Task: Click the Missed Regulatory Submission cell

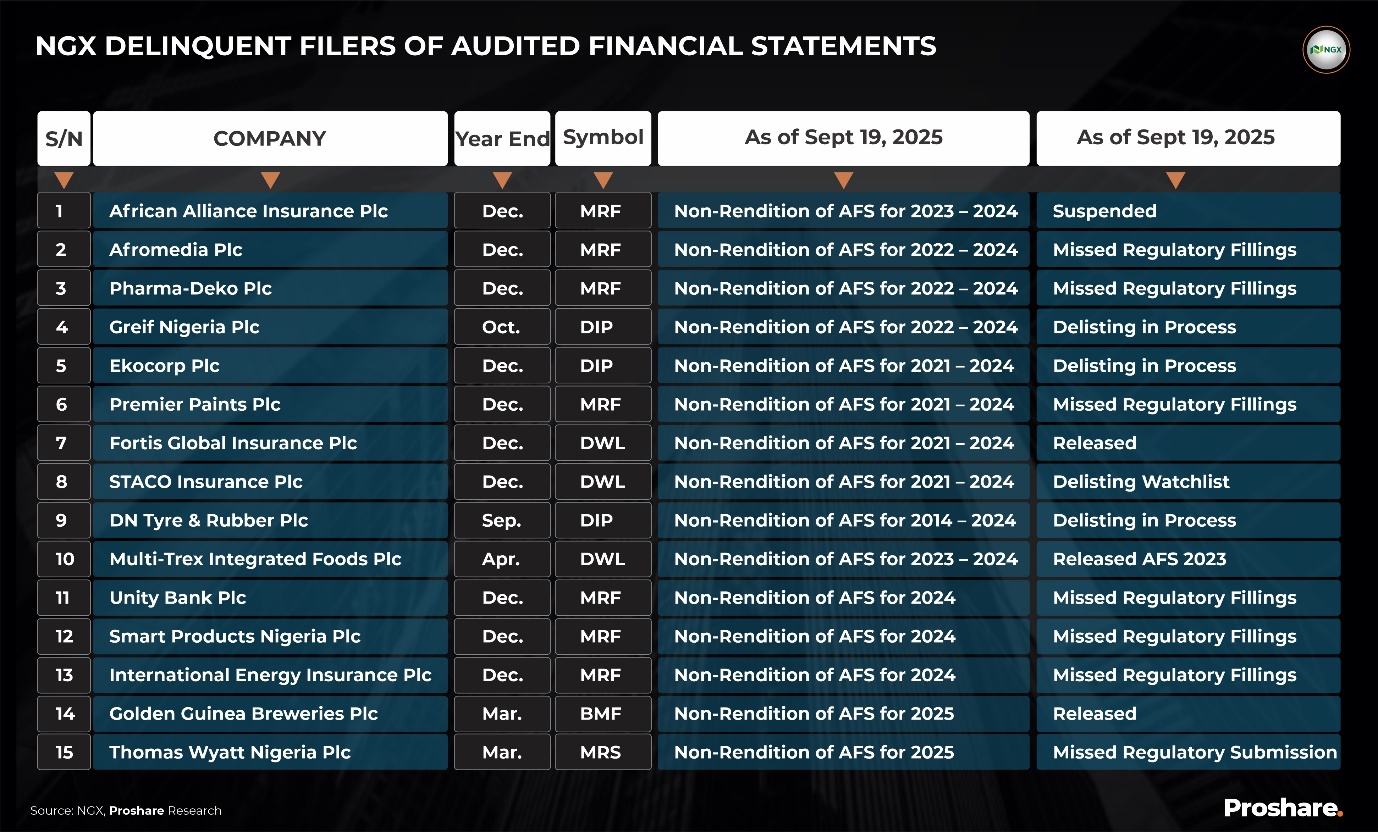Action: pyautogui.click(x=1194, y=752)
